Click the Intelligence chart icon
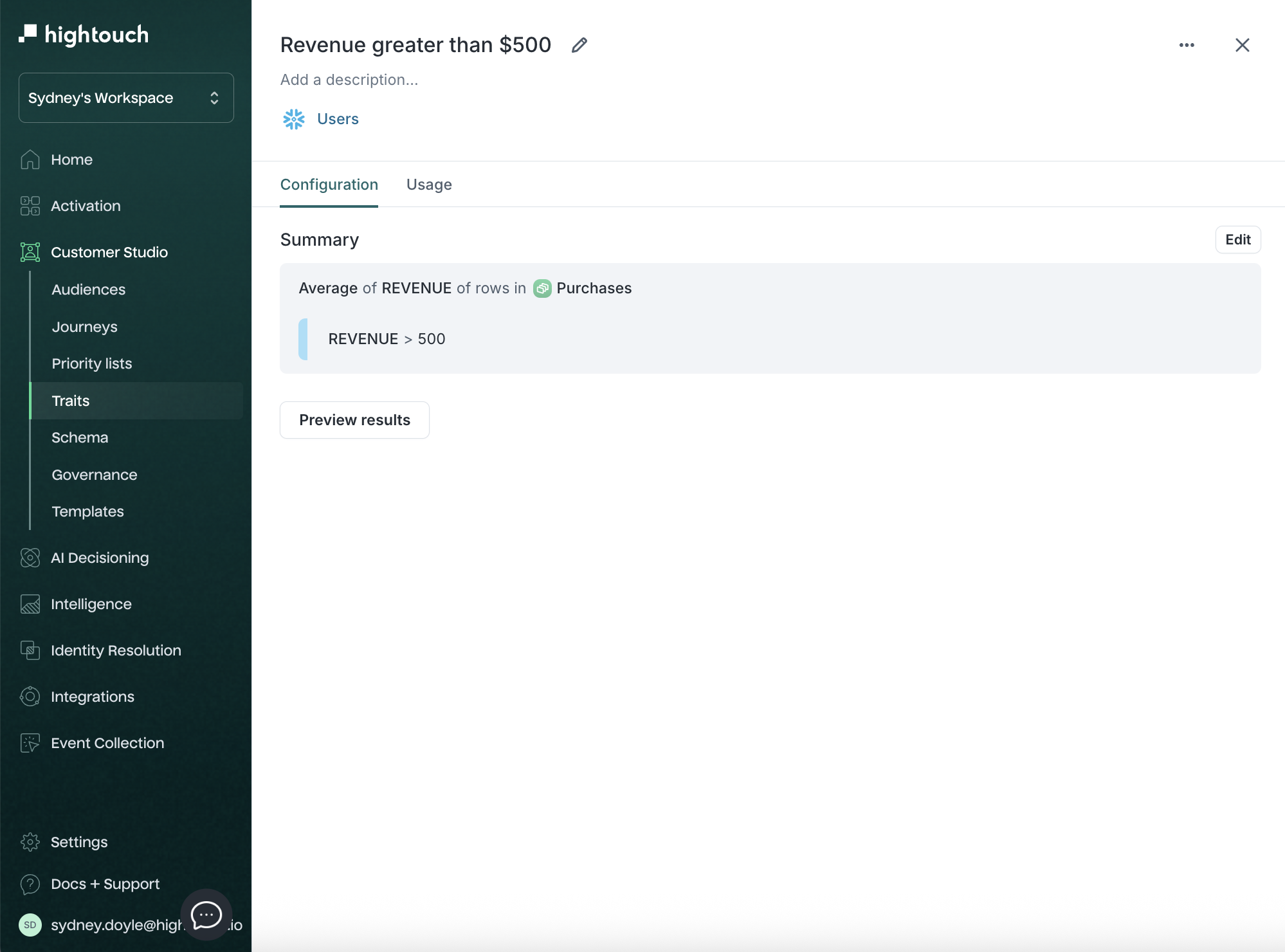Screen dimensions: 1285x952 tap(30, 604)
